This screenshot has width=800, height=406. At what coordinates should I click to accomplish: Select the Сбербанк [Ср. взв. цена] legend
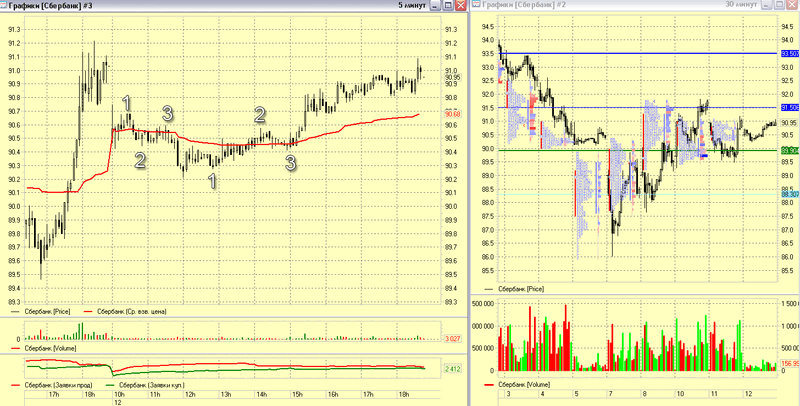pyautogui.click(x=132, y=311)
